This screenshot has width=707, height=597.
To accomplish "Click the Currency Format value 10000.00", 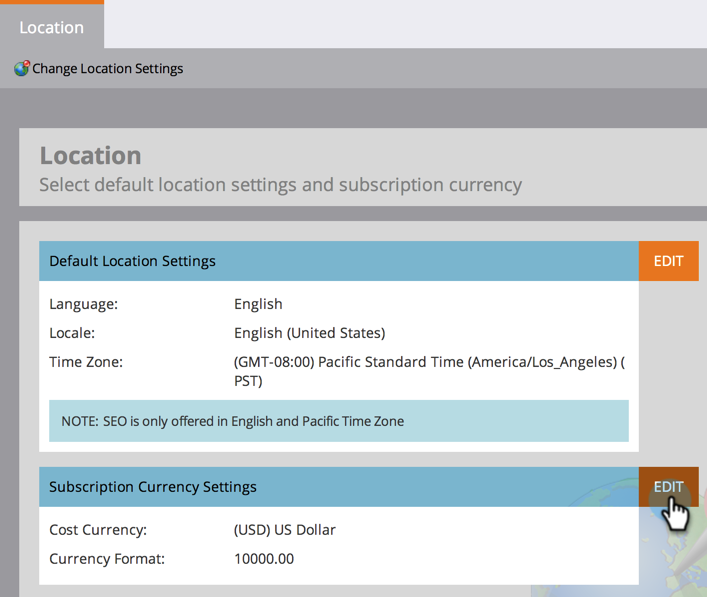I will click(264, 559).
